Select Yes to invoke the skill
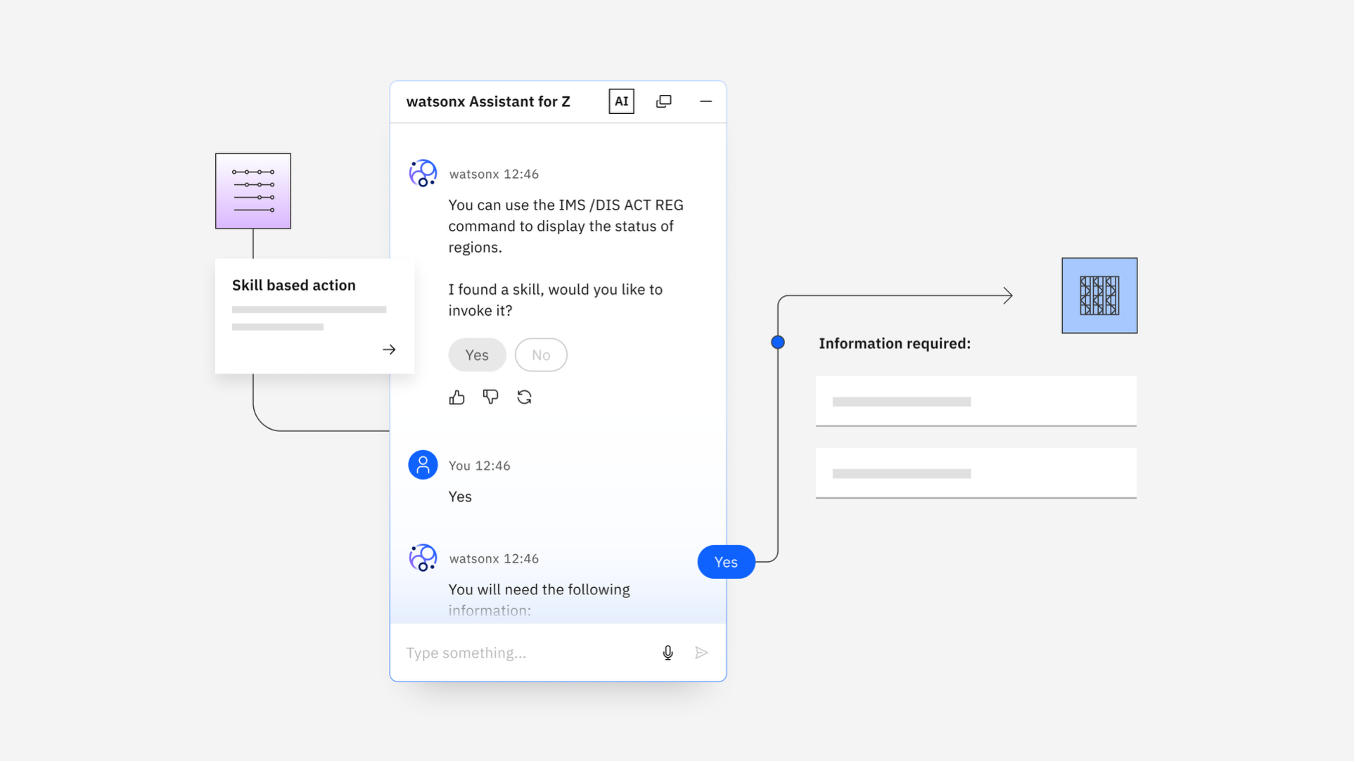 477,354
